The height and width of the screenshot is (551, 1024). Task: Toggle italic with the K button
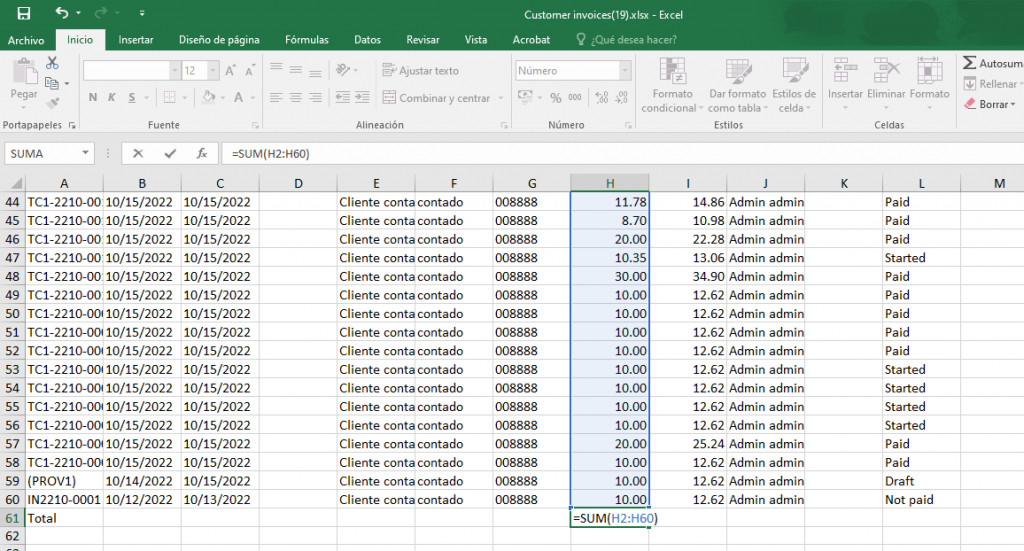(112, 98)
